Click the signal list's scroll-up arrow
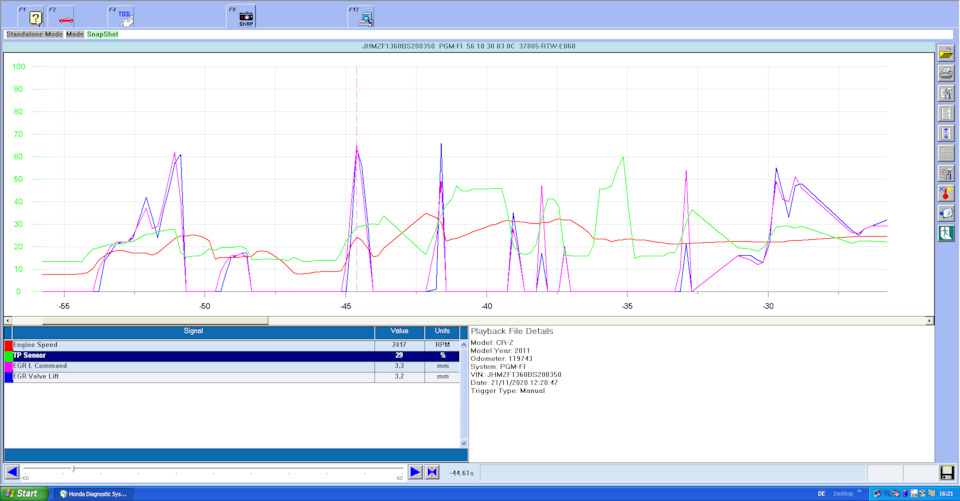This screenshot has height=501, width=960. [x=463, y=345]
